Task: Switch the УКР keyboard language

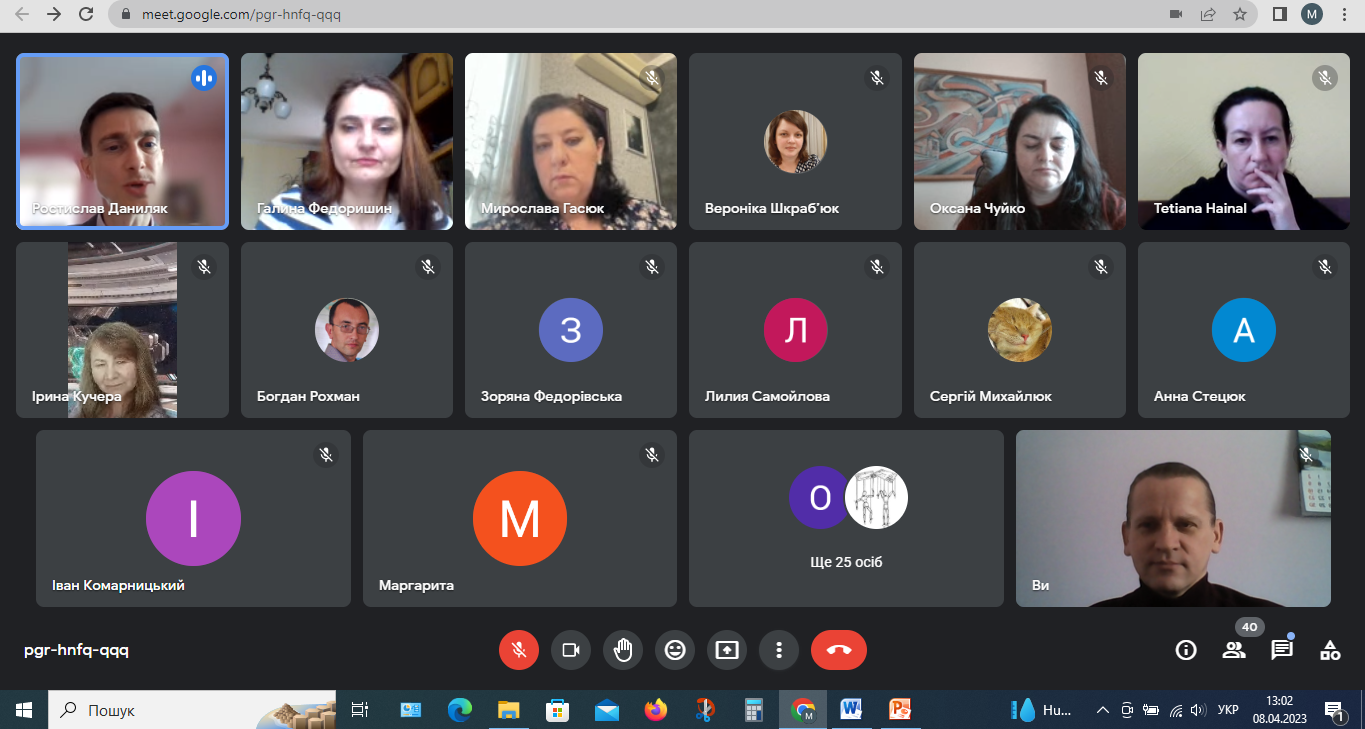Action: (1228, 710)
